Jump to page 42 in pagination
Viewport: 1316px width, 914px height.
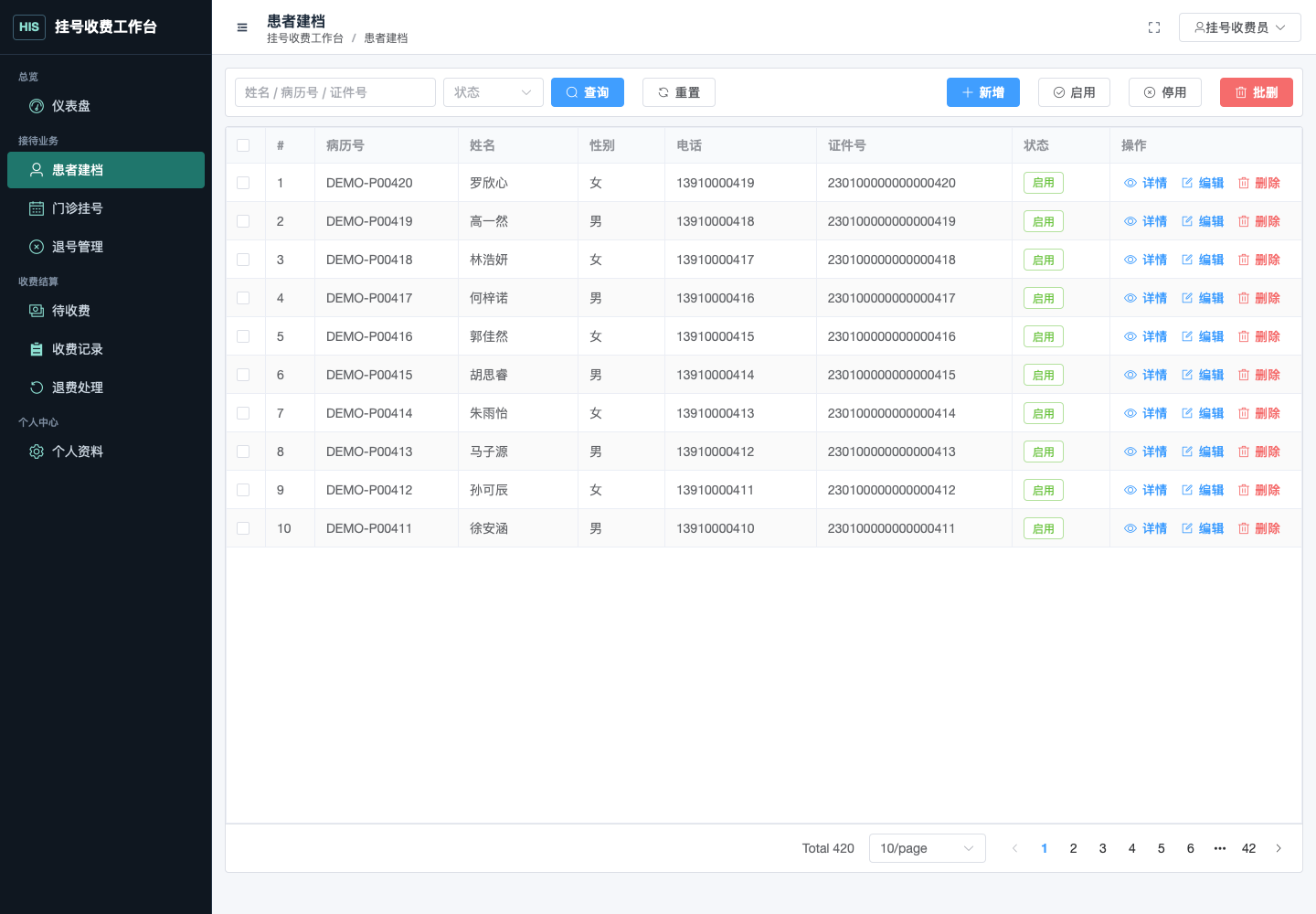[x=1249, y=848]
